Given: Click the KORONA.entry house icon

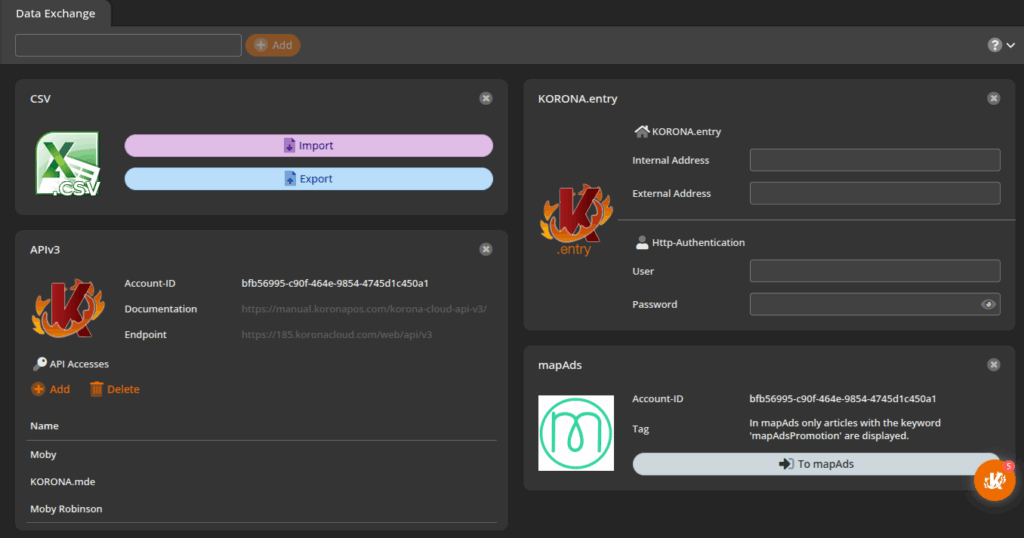Looking at the screenshot, I should pyautogui.click(x=642, y=131).
